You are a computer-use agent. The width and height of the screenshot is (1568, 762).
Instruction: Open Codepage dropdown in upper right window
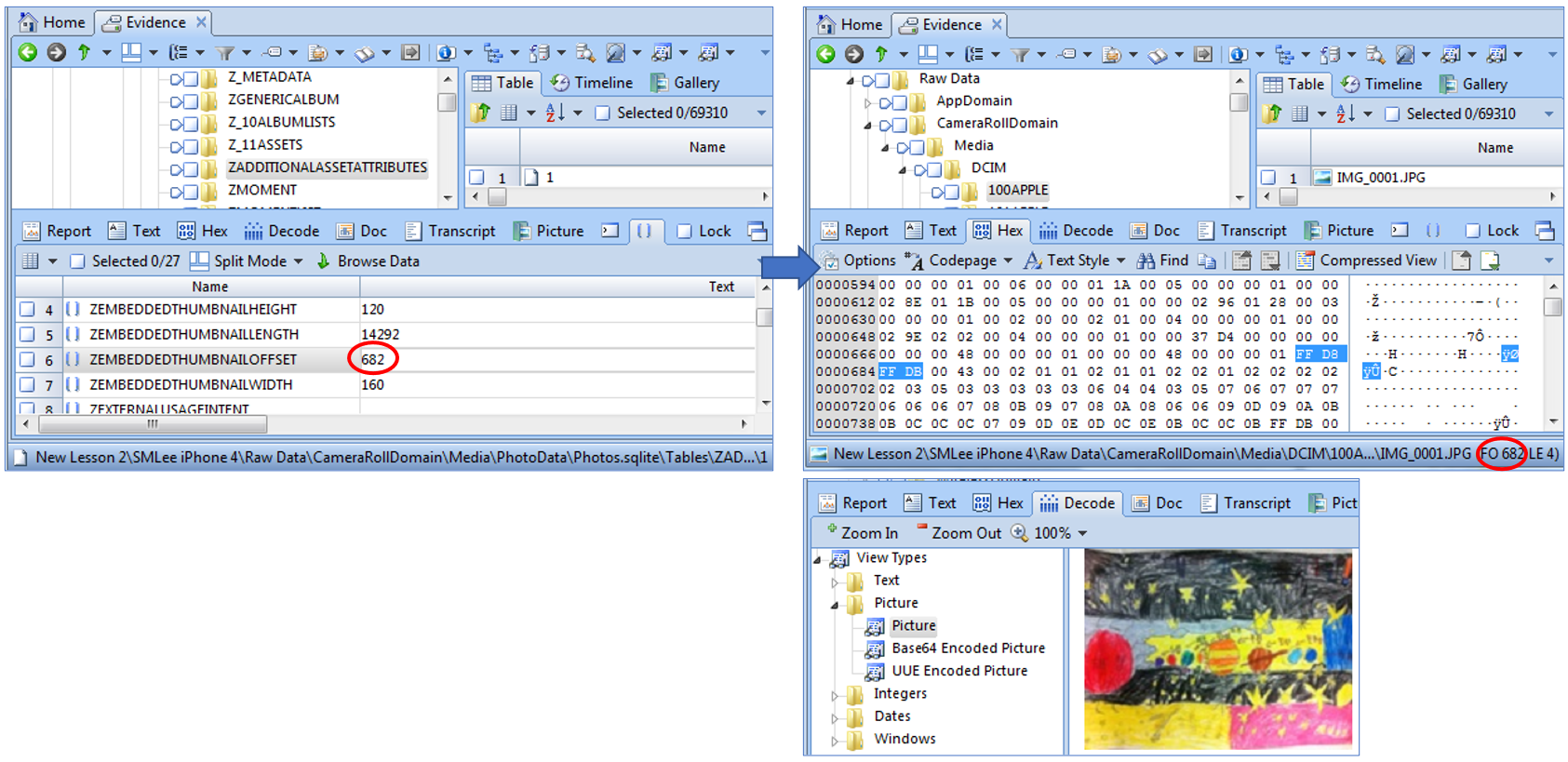[1008, 261]
